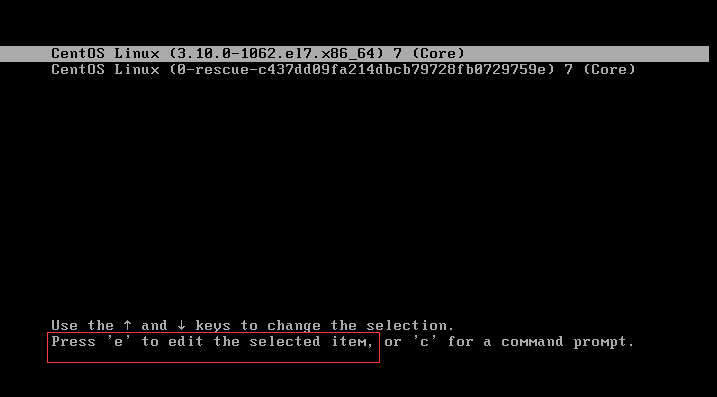Click the bottom edge of the red outline box
717x397 pixels.
tap(213, 362)
